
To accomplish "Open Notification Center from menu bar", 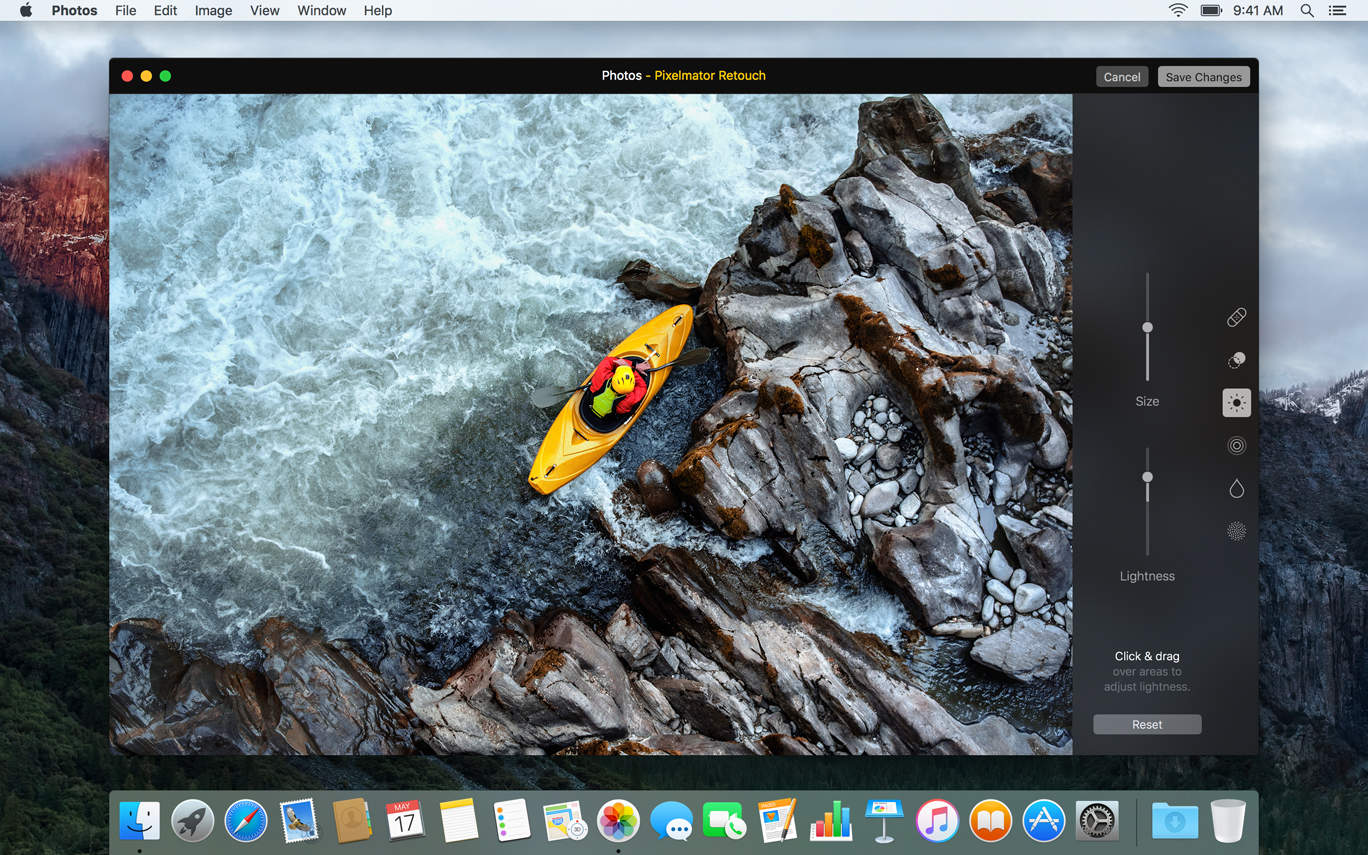I will (1337, 10).
